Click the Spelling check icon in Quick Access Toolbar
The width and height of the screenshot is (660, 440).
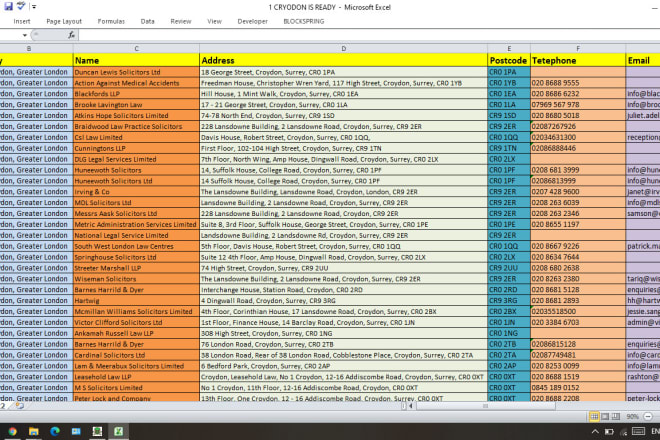[x=21, y=6]
